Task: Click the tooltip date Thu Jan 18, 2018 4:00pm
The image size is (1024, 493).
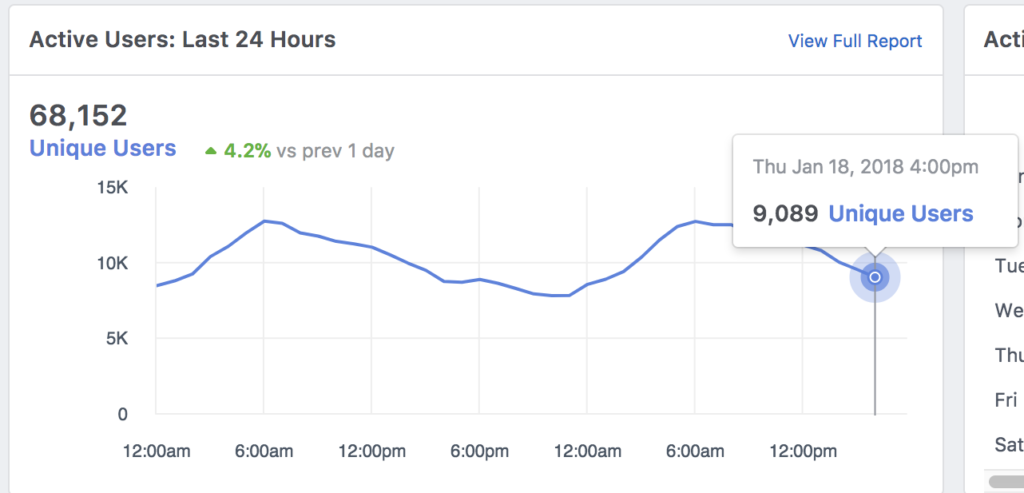Action: click(865, 167)
